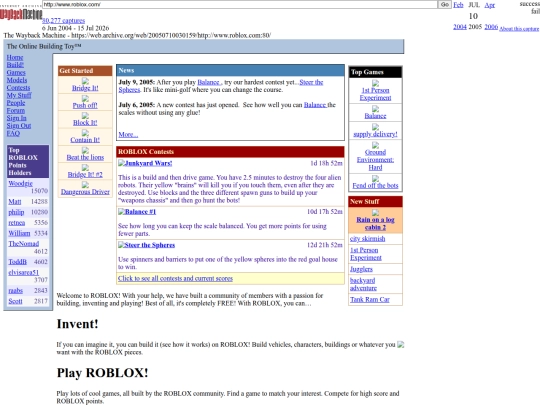Open the Contests menu link
The height and width of the screenshot is (405, 540).
click(x=18, y=88)
